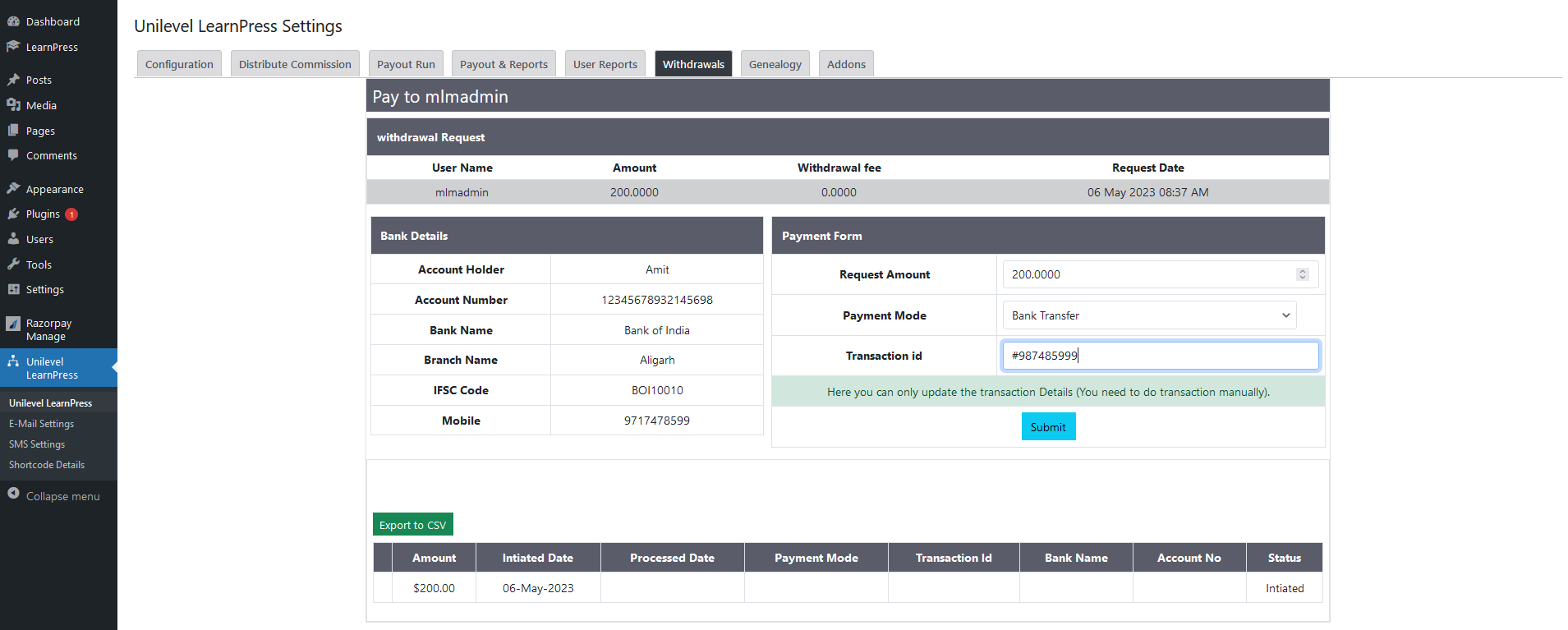Open the E-Mail Settings submenu link
This screenshot has width=1568, height=630.
41,424
